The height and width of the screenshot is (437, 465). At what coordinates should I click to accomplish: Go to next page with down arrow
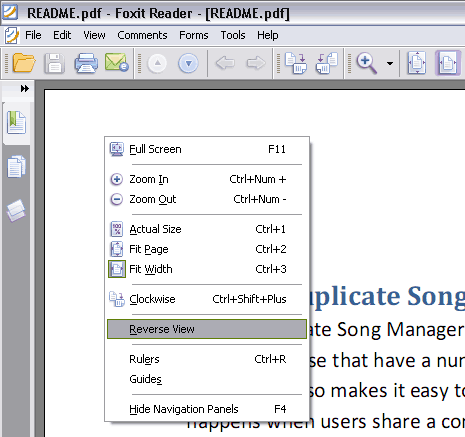tap(188, 63)
